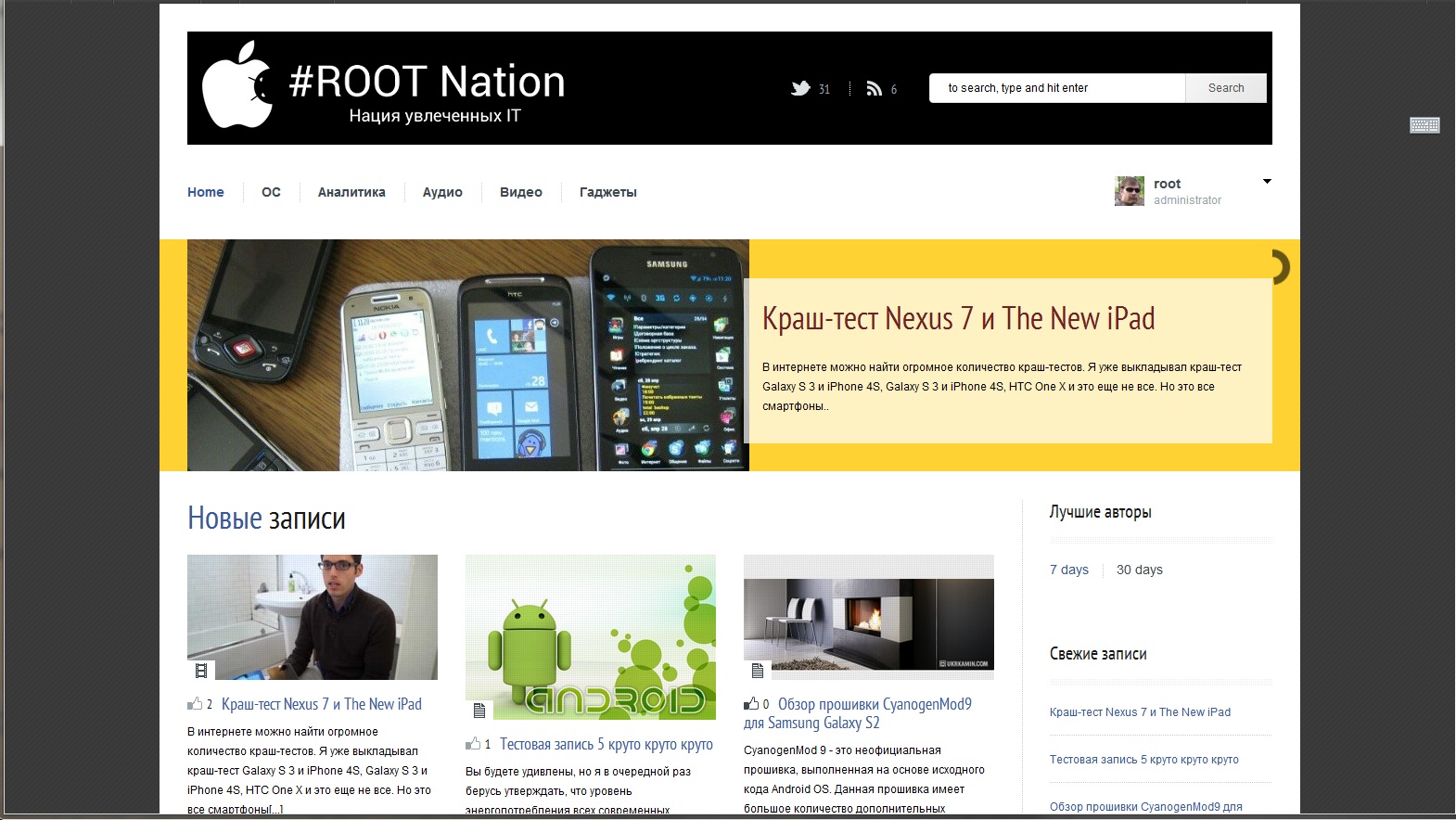Open the Обзор прошивки CyanogenMod9 post title

(x=858, y=713)
